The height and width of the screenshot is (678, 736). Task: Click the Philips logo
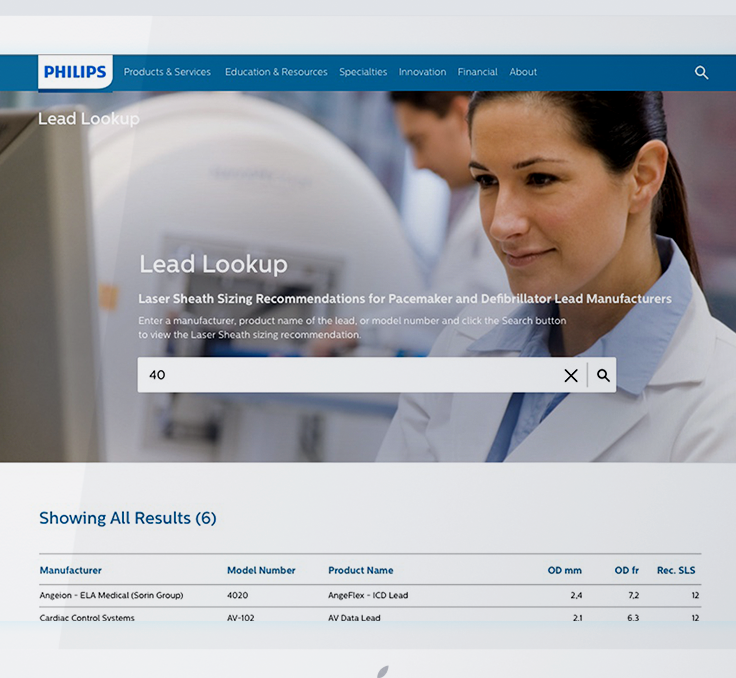click(x=75, y=72)
